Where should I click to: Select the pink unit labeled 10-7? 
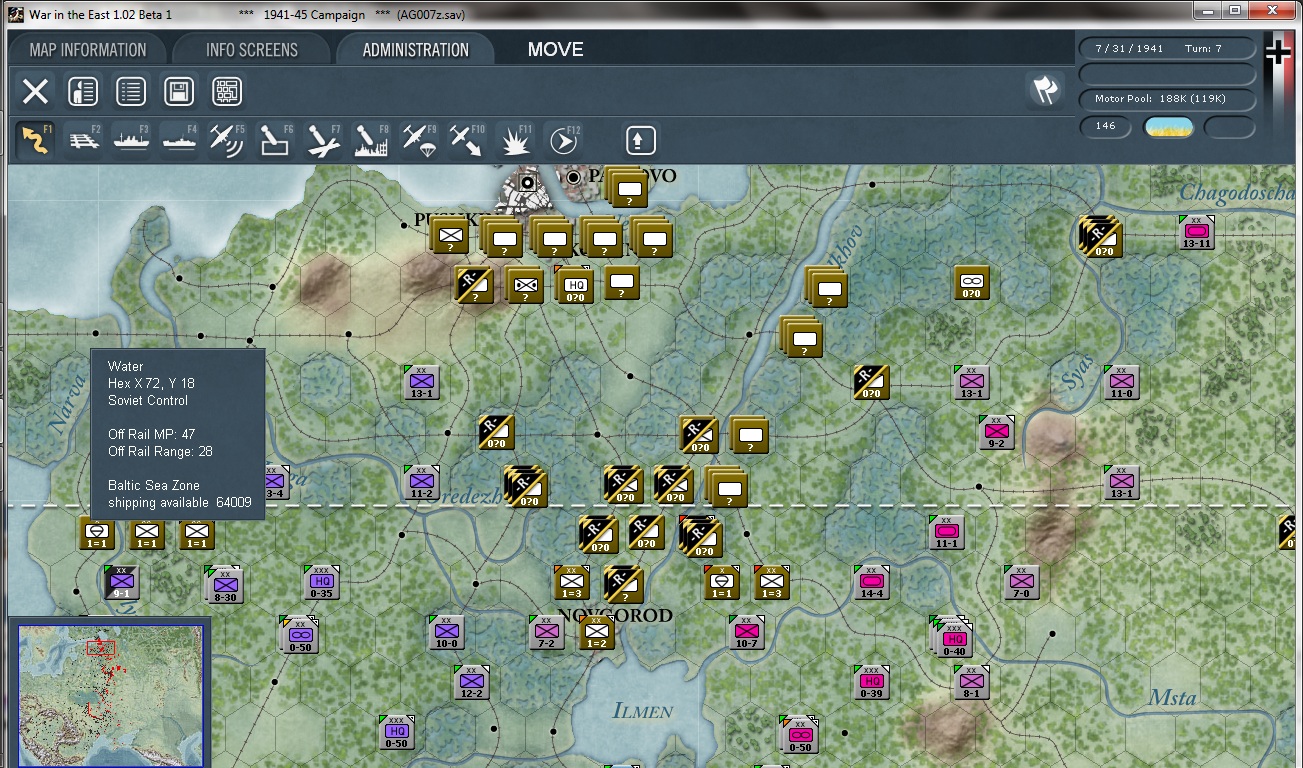(x=746, y=632)
